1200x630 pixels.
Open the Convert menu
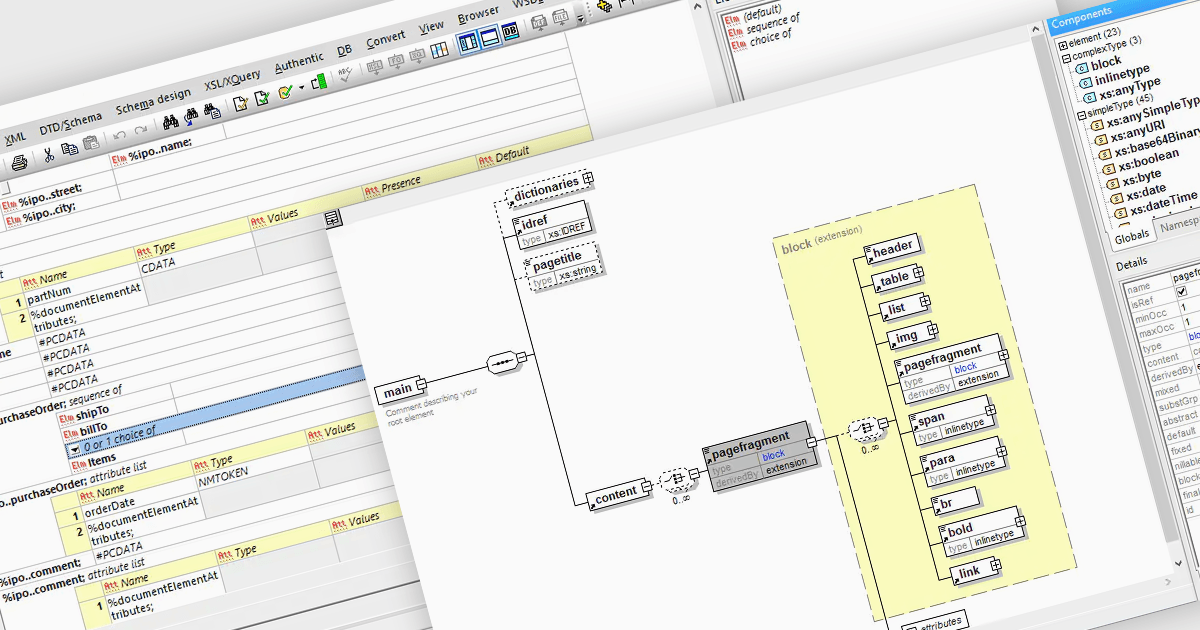(385, 40)
